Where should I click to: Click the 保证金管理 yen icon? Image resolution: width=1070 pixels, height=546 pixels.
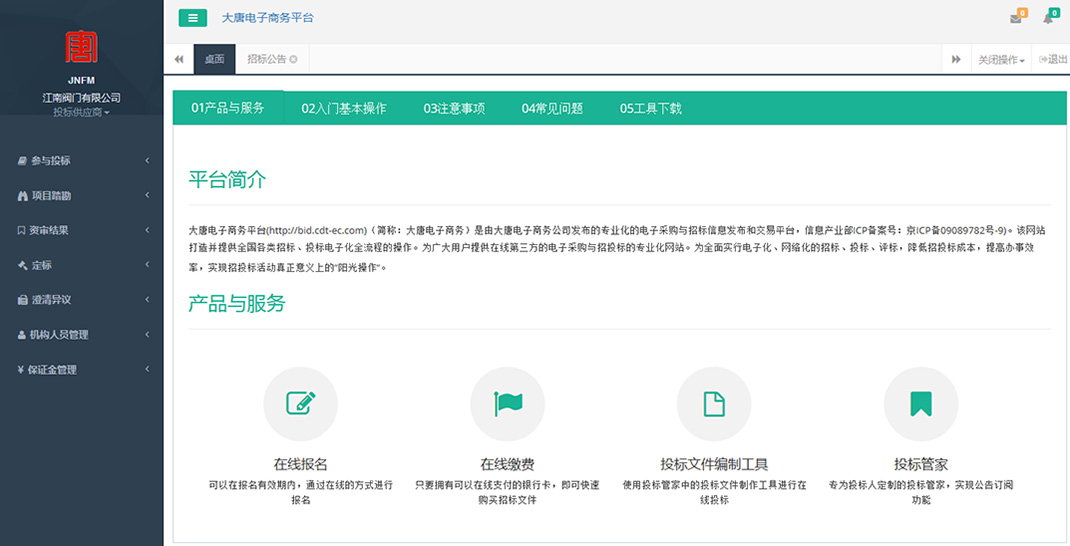[20, 370]
